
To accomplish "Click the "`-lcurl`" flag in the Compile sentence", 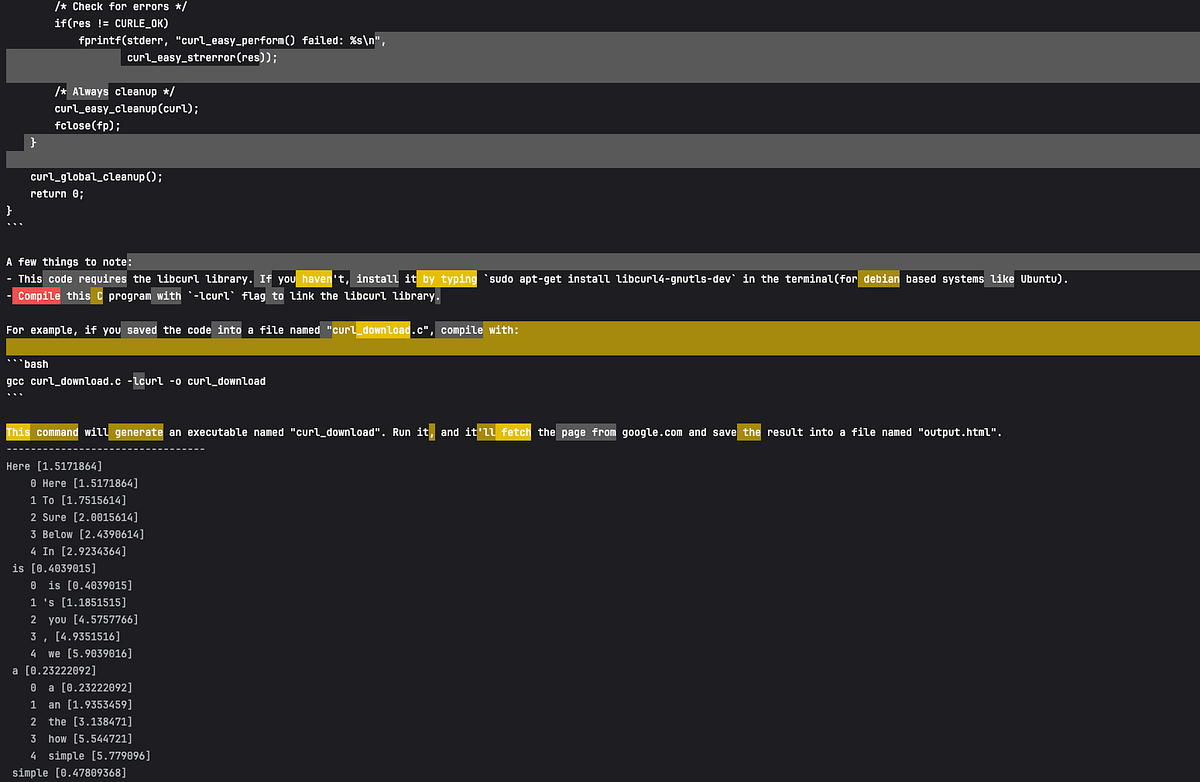I will (211, 296).
